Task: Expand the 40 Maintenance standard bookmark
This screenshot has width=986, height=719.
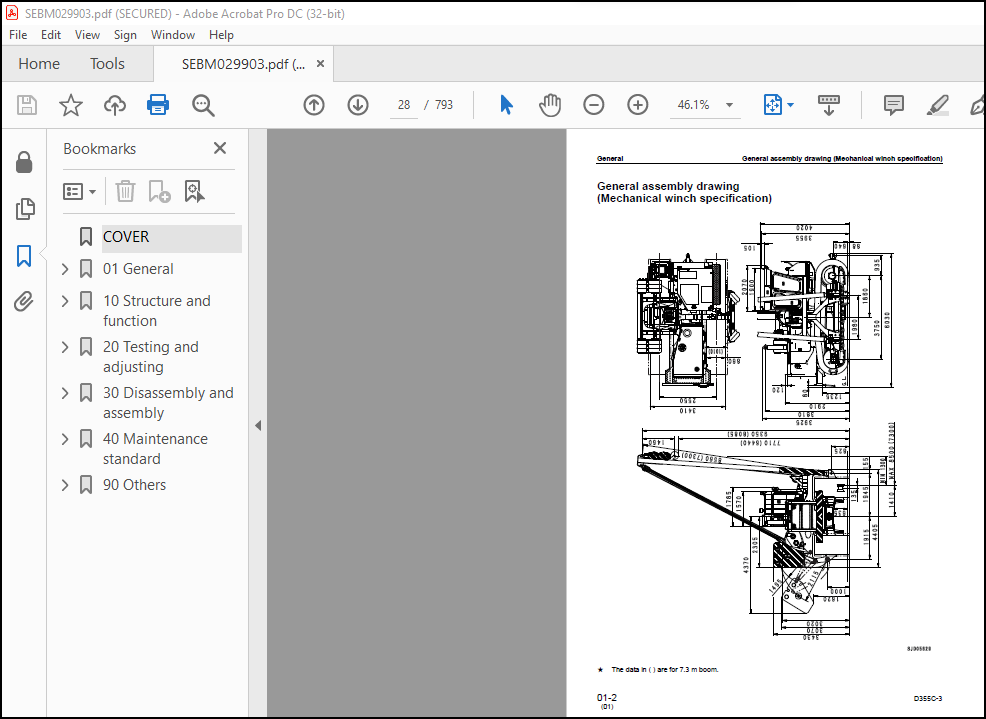Action: (x=65, y=439)
